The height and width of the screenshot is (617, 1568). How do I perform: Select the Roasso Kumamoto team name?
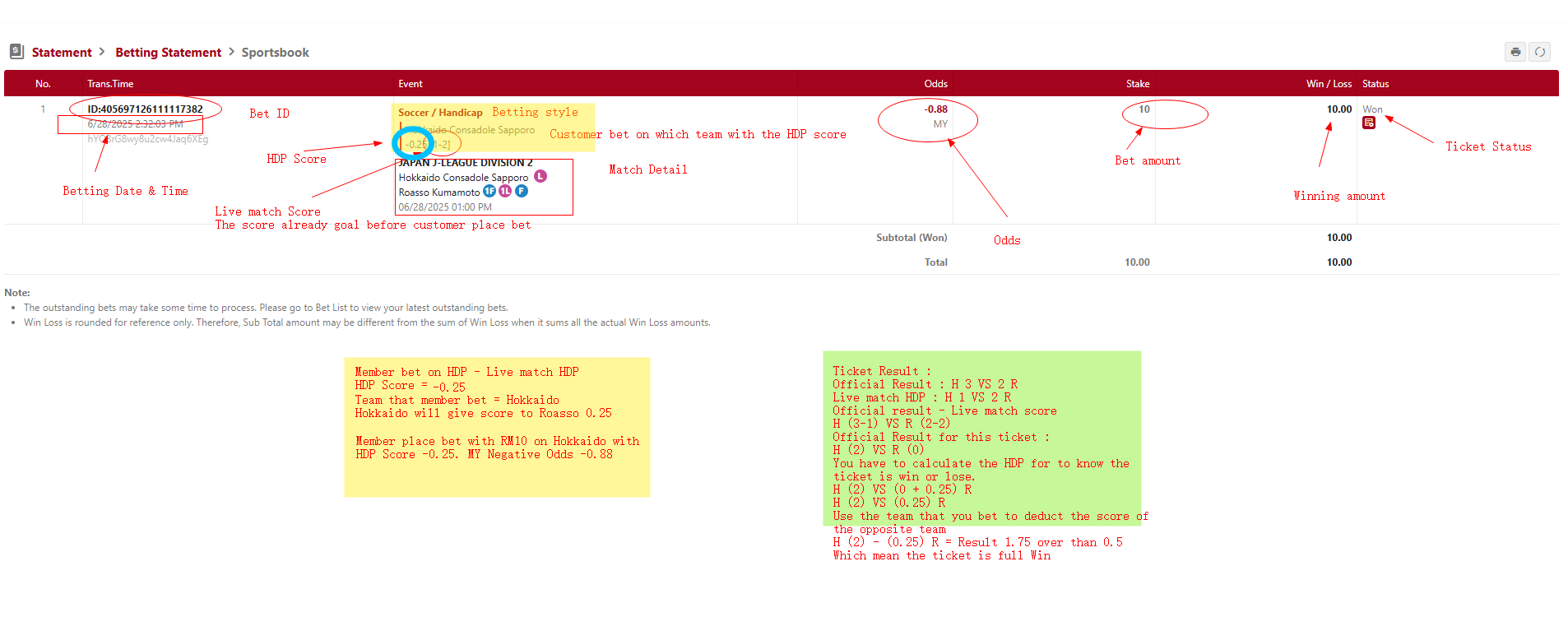439,193
